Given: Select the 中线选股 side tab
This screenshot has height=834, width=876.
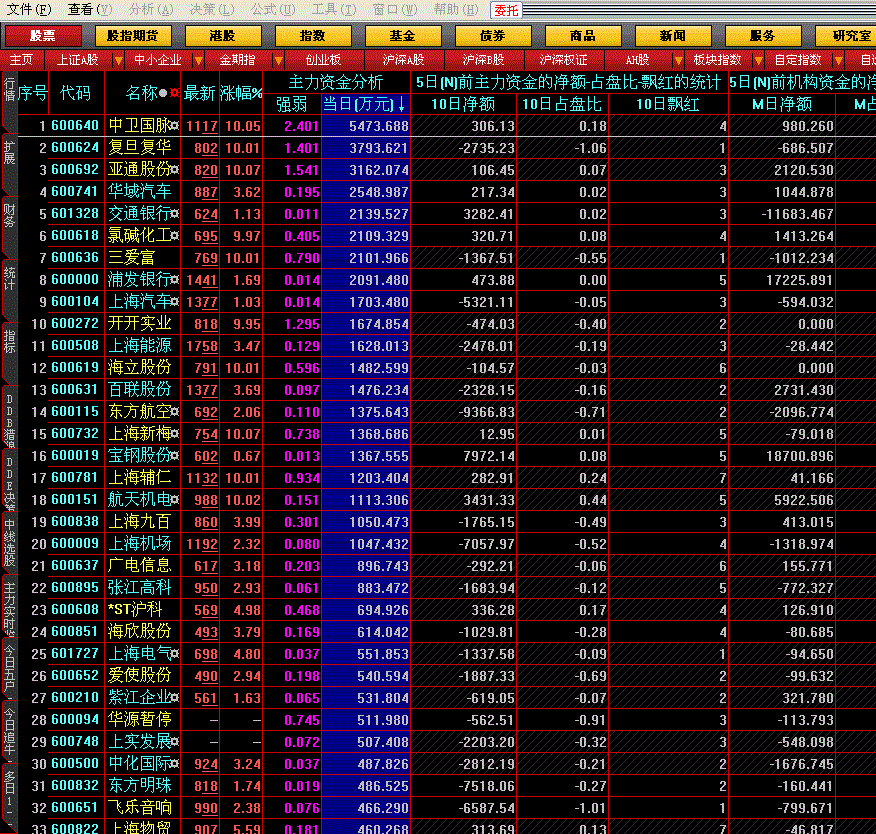Looking at the screenshot, I should (9, 542).
